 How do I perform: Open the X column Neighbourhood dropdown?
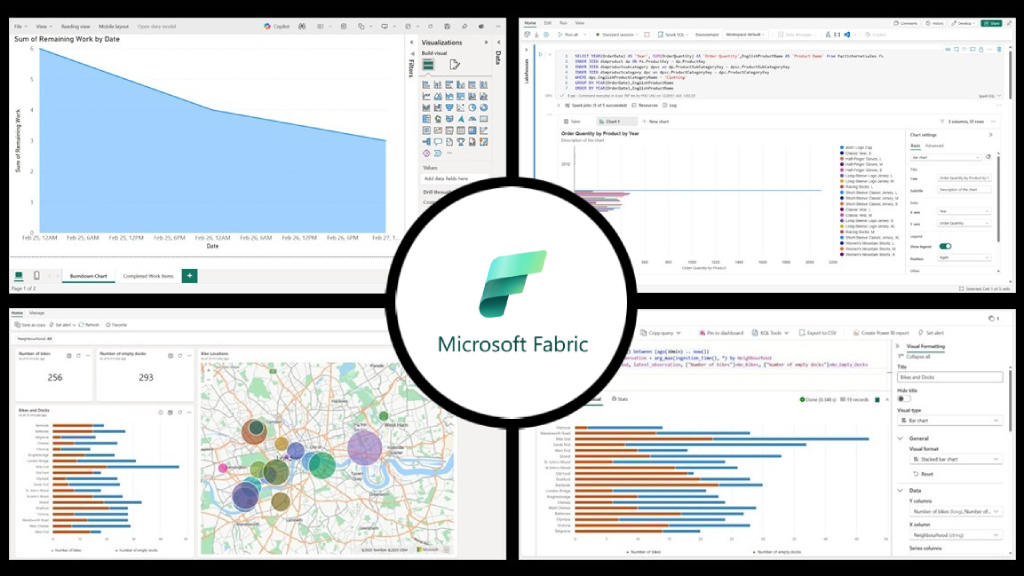(955, 535)
